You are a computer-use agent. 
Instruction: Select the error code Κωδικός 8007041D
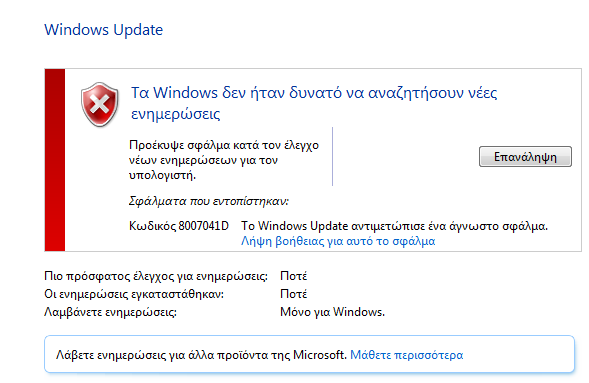tap(179, 226)
